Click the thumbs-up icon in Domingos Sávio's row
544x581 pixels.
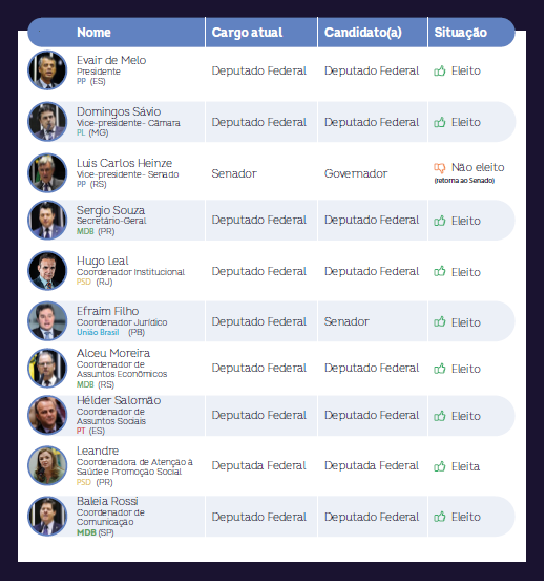click(x=439, y=122)
